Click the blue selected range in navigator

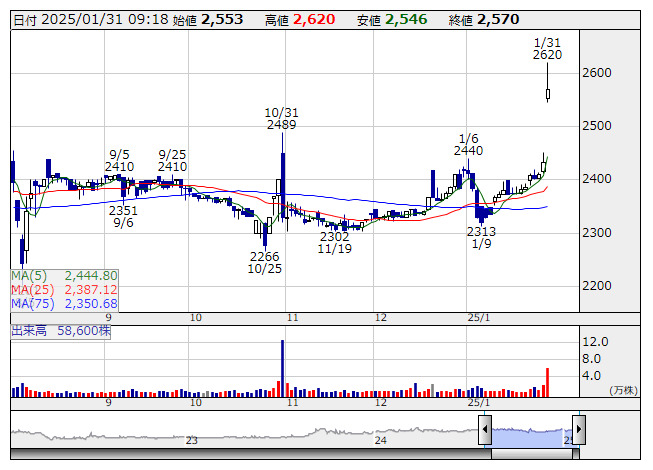coord(531,432)
